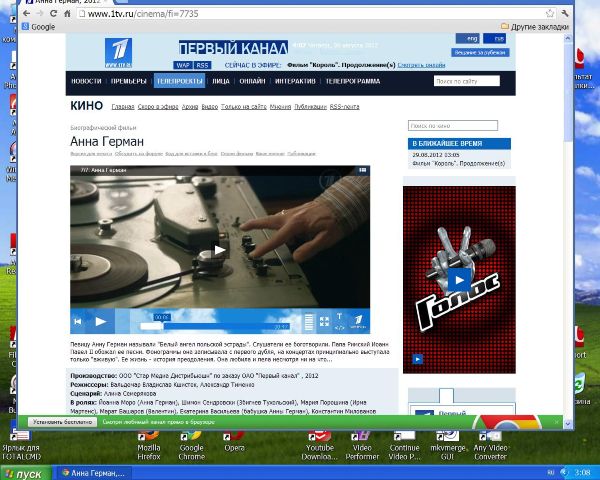The height and width of the screenshot is (480, 600).
Task: Open the browser home page icon
Action: pos(67,14)
